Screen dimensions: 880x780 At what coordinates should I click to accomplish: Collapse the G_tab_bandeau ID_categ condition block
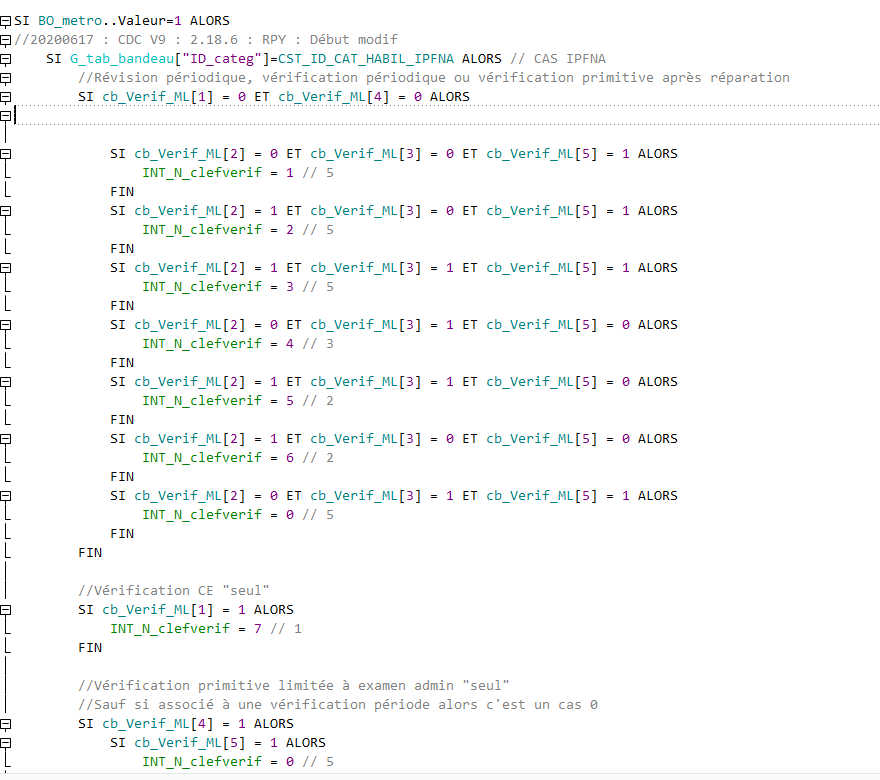click(6, 59)
